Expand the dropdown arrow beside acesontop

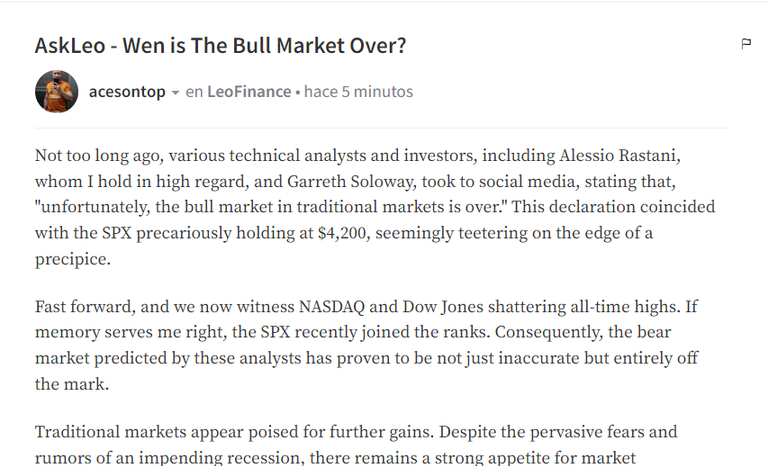175,92
